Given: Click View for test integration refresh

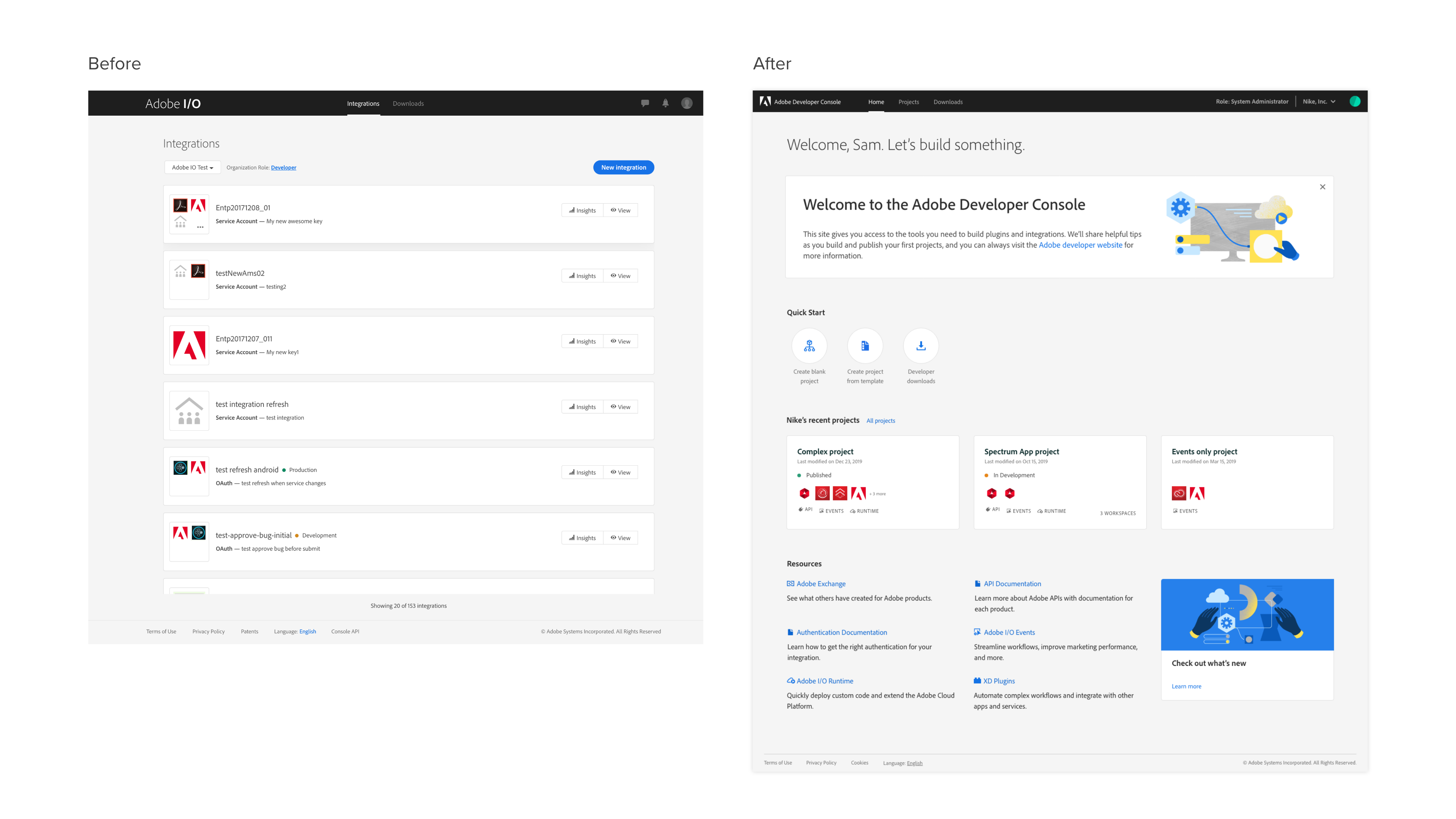Looking at the screenshot, I should (x=620, y=407).
